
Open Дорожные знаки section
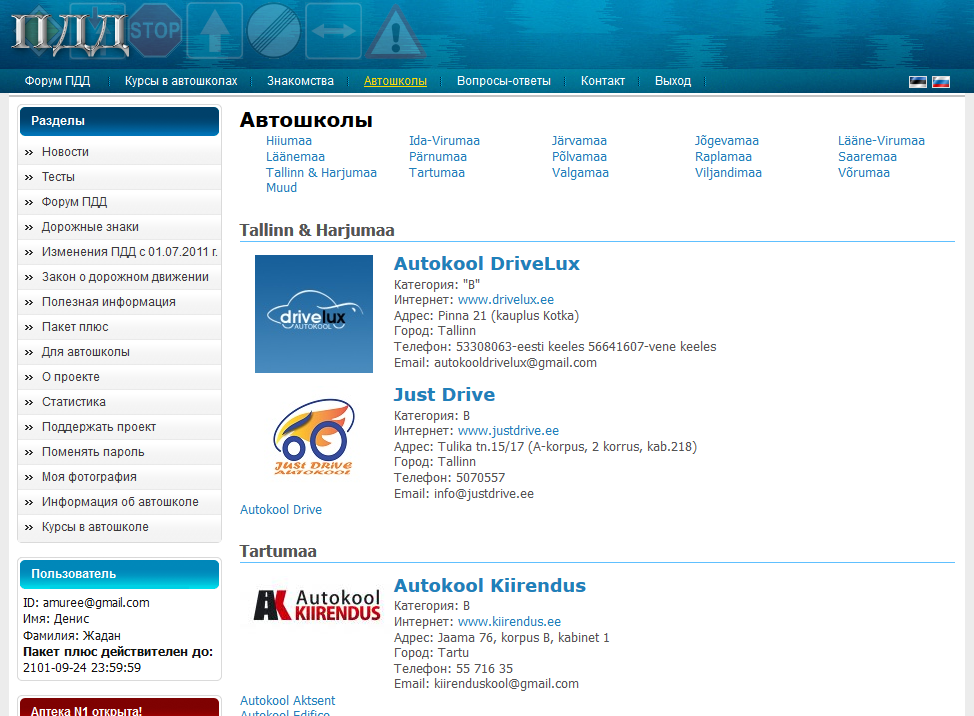119,227
